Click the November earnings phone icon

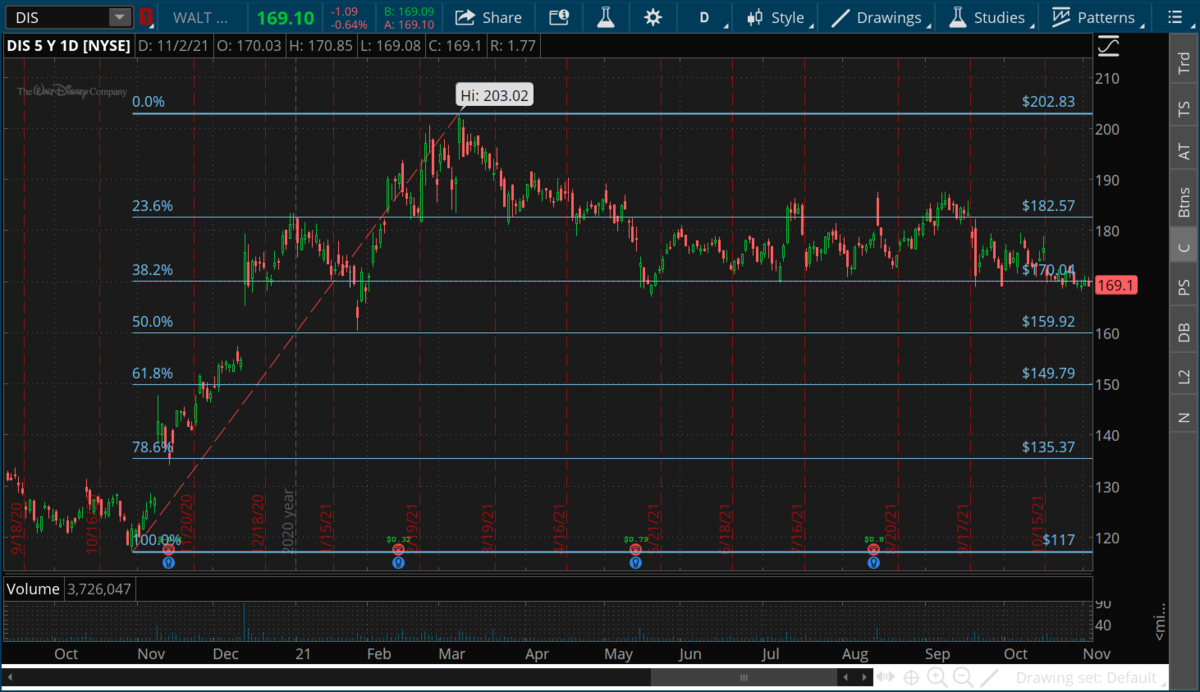click(168, 550)
